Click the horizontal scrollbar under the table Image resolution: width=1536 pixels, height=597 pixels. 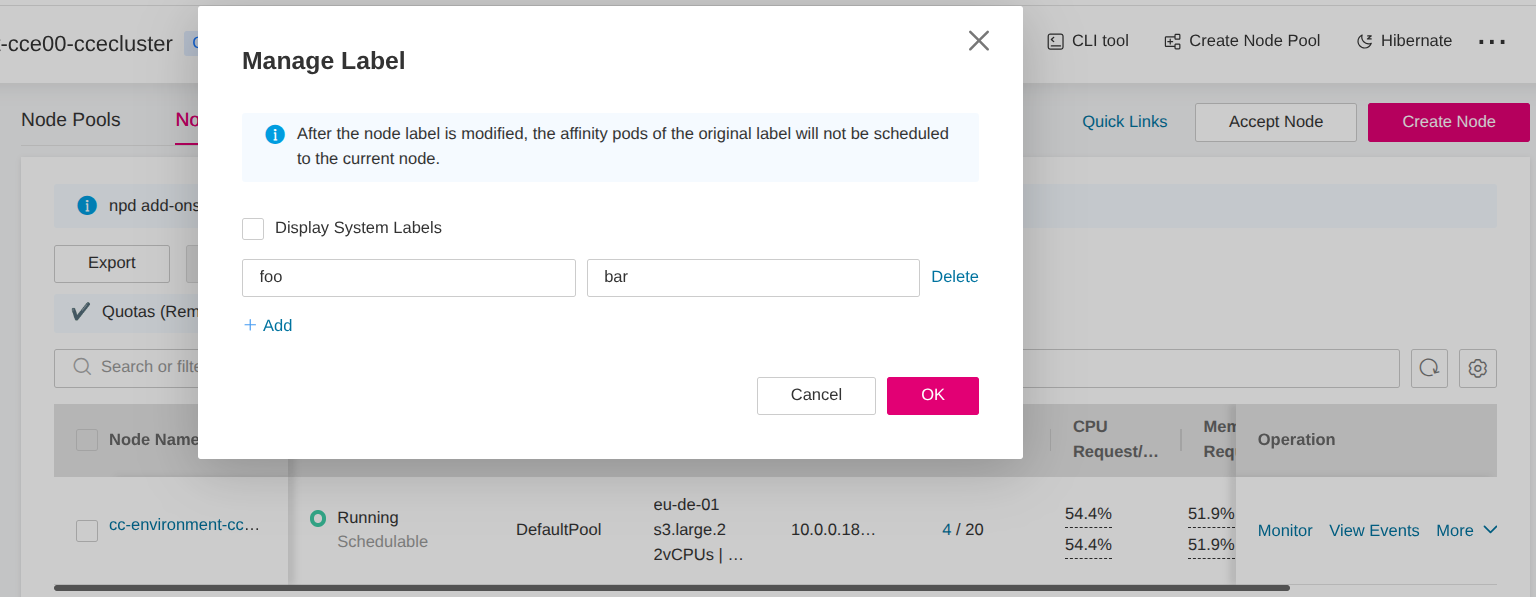pyautogui.click(x=671, y=588)
